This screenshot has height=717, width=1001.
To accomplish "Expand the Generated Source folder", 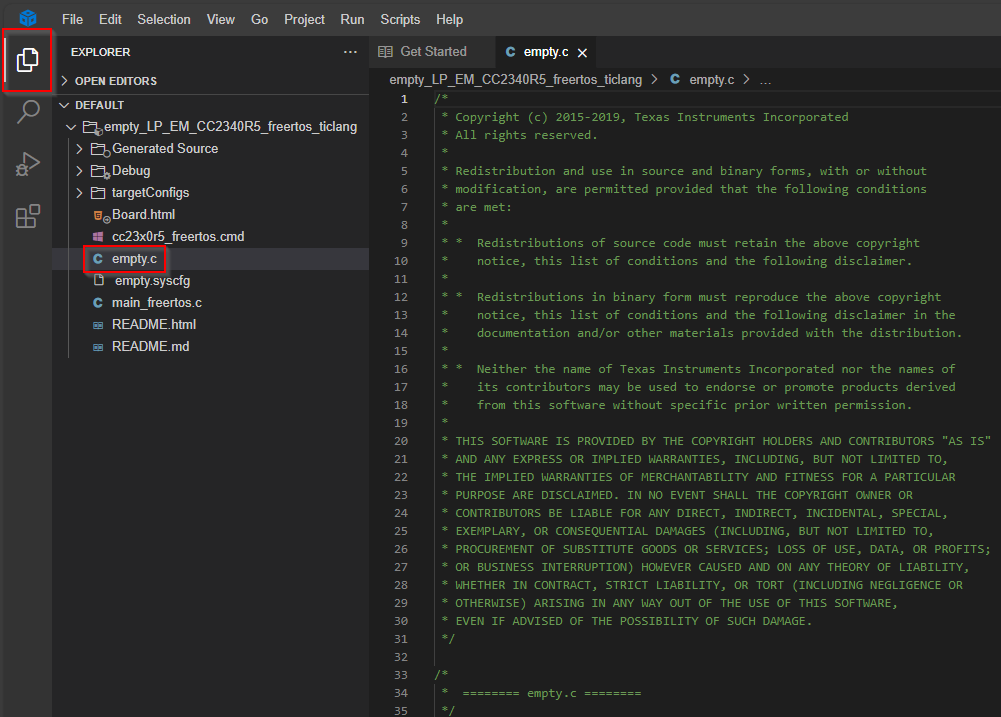I will coord(164,149).
